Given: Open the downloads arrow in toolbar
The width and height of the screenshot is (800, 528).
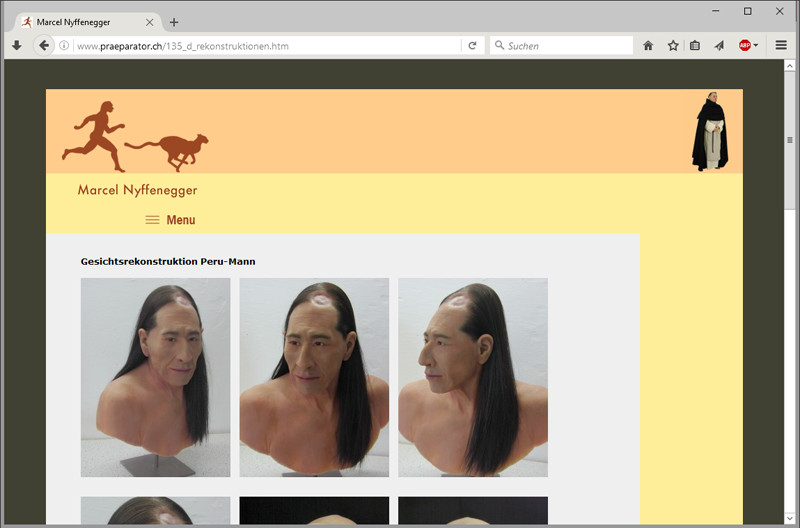Looking at the screenshot, I should pyautogui.click(x=17, y=45).
